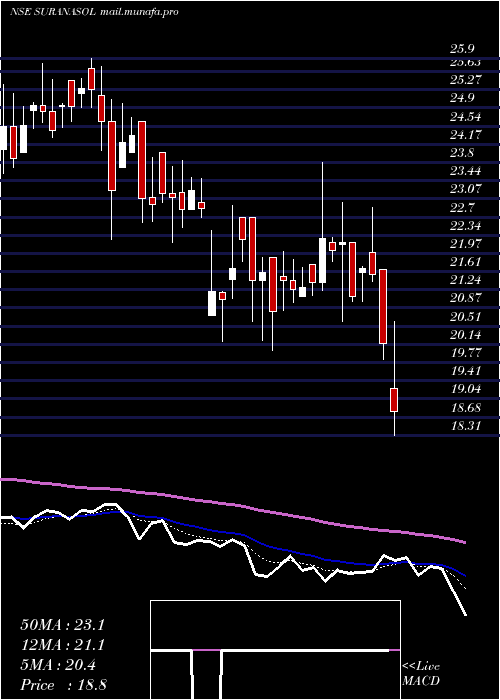Click the 12MA : 21.1 readout
The width and height of the screenshot is (500, 700).
coord(62,645)
